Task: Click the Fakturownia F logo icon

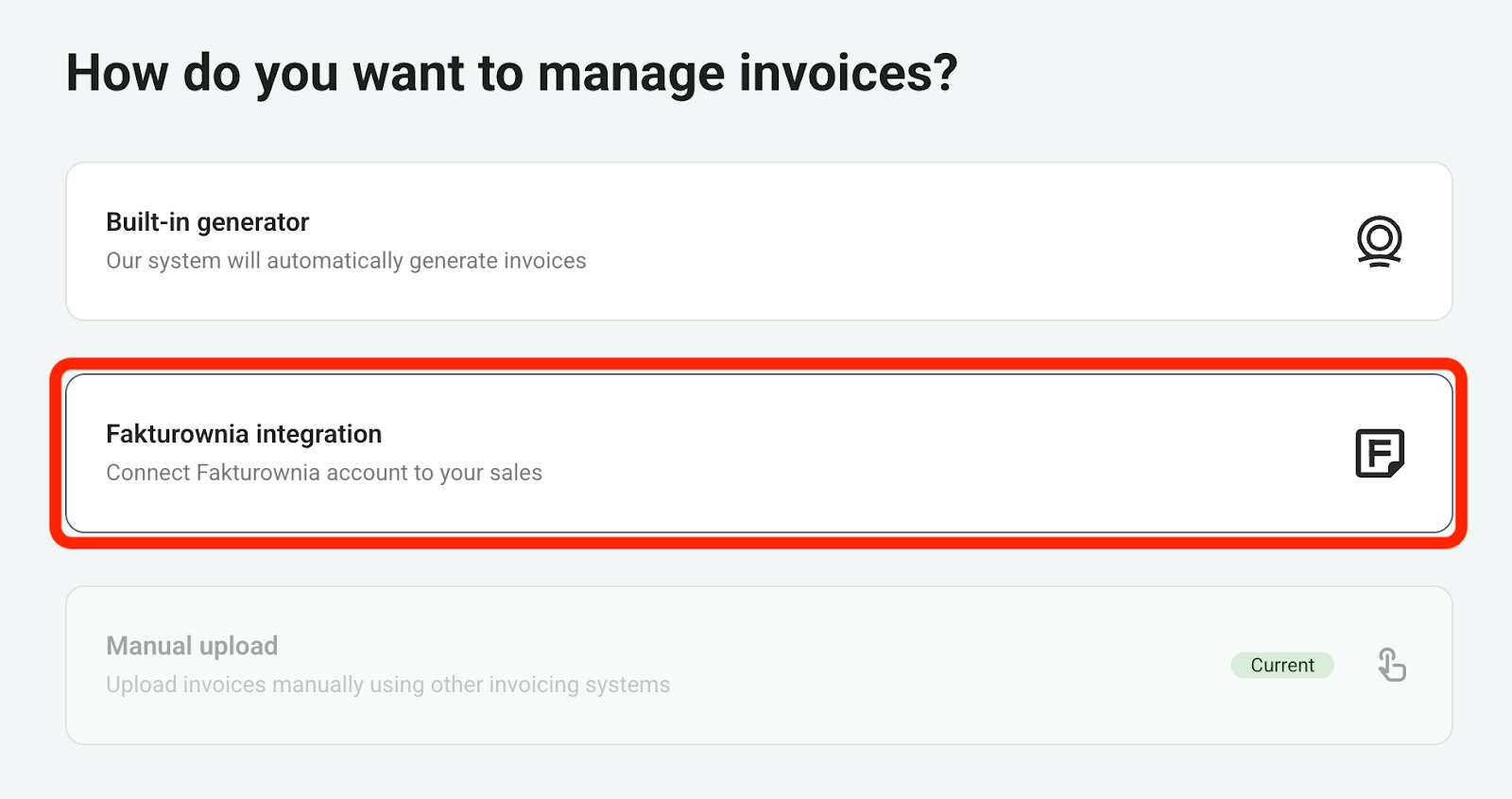Action: coord(1379,453)
